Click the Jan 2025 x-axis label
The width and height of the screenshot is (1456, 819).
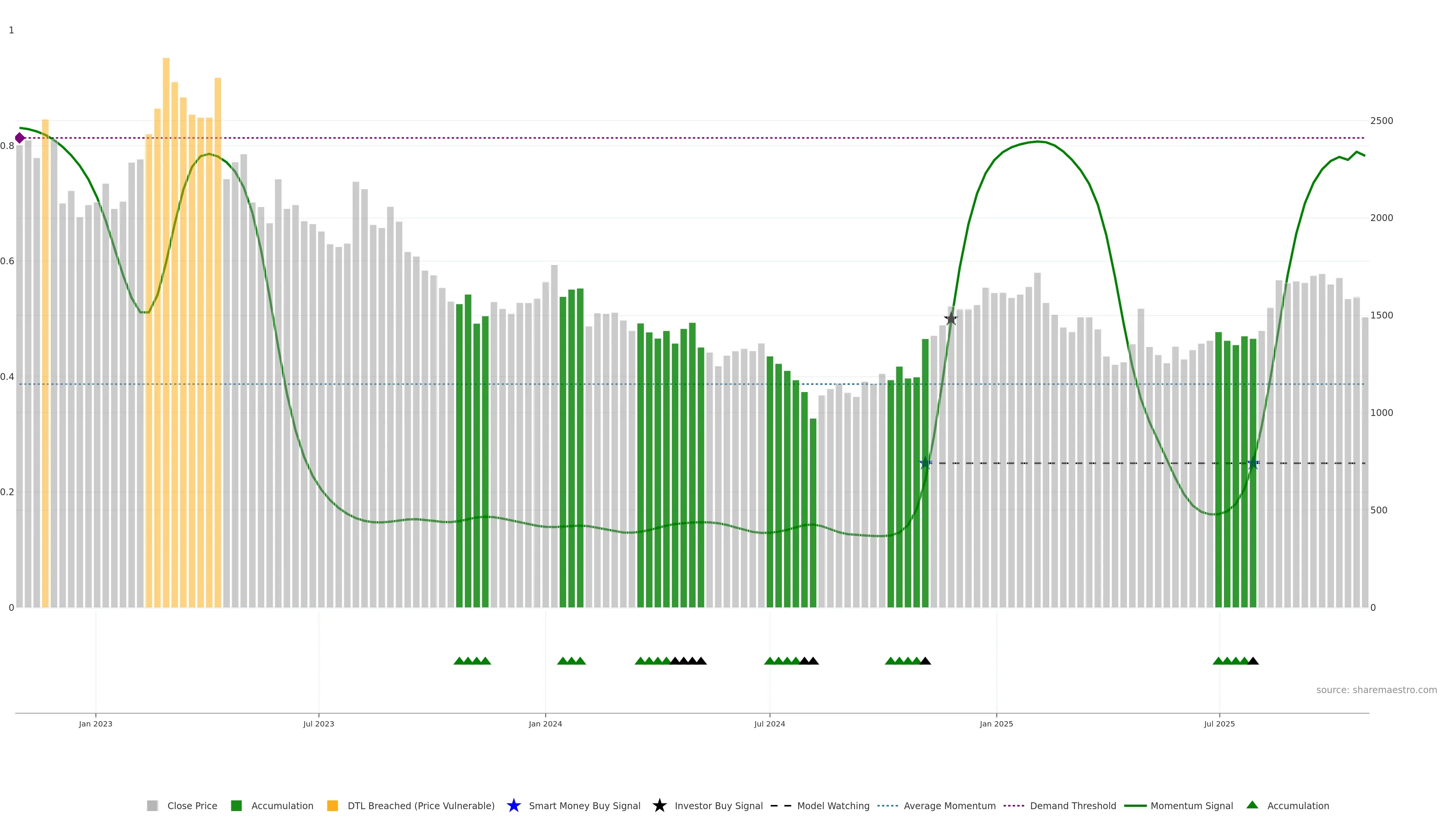click(996, 723)
